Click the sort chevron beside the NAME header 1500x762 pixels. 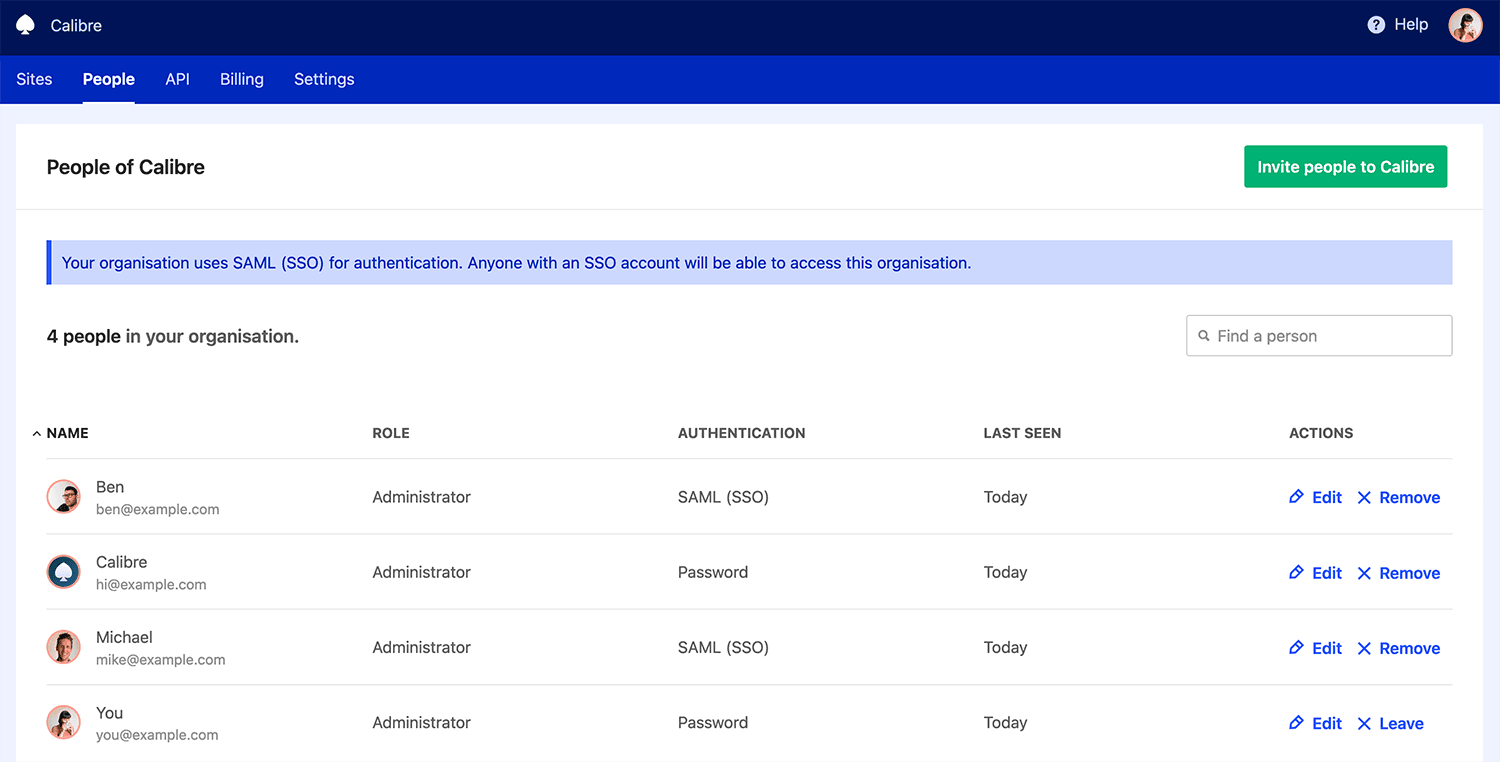pos(35,432)
